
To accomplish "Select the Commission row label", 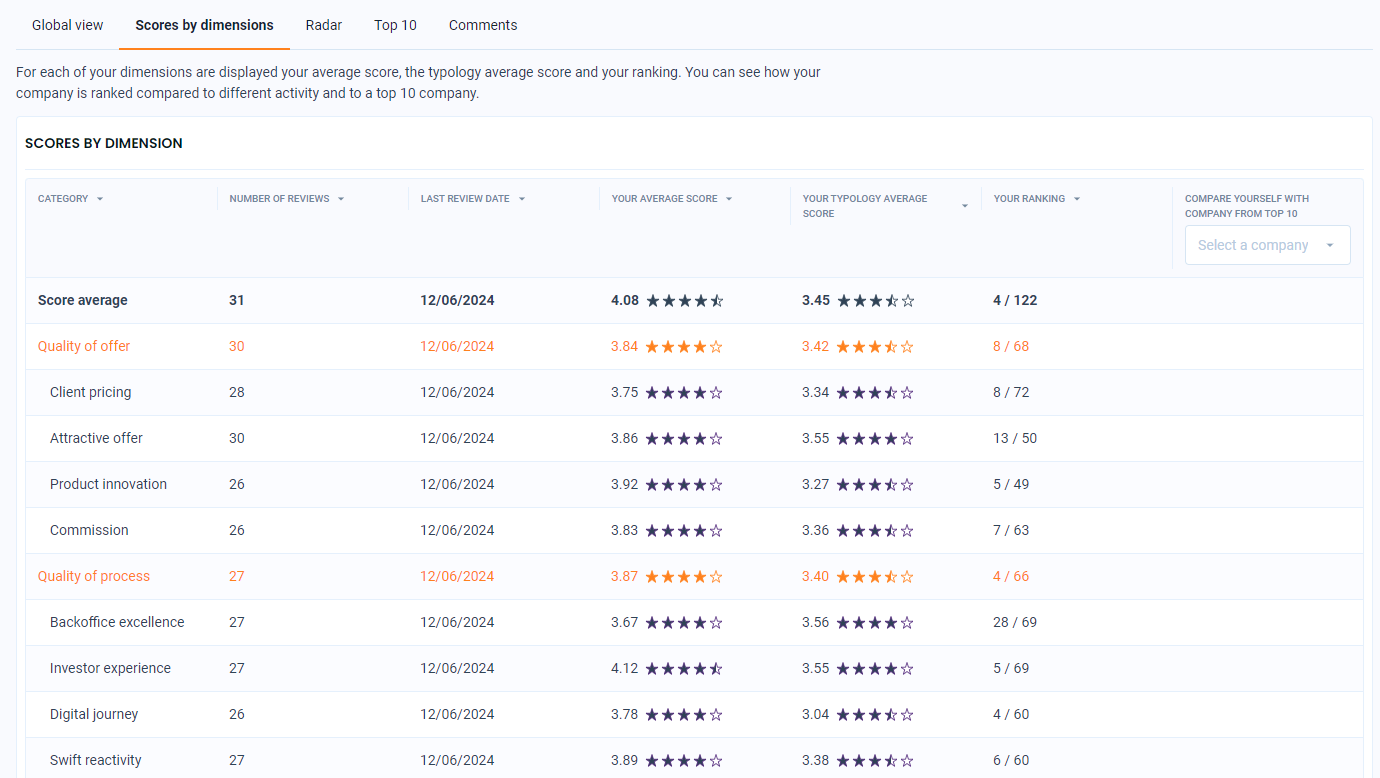I will (89, 530).
